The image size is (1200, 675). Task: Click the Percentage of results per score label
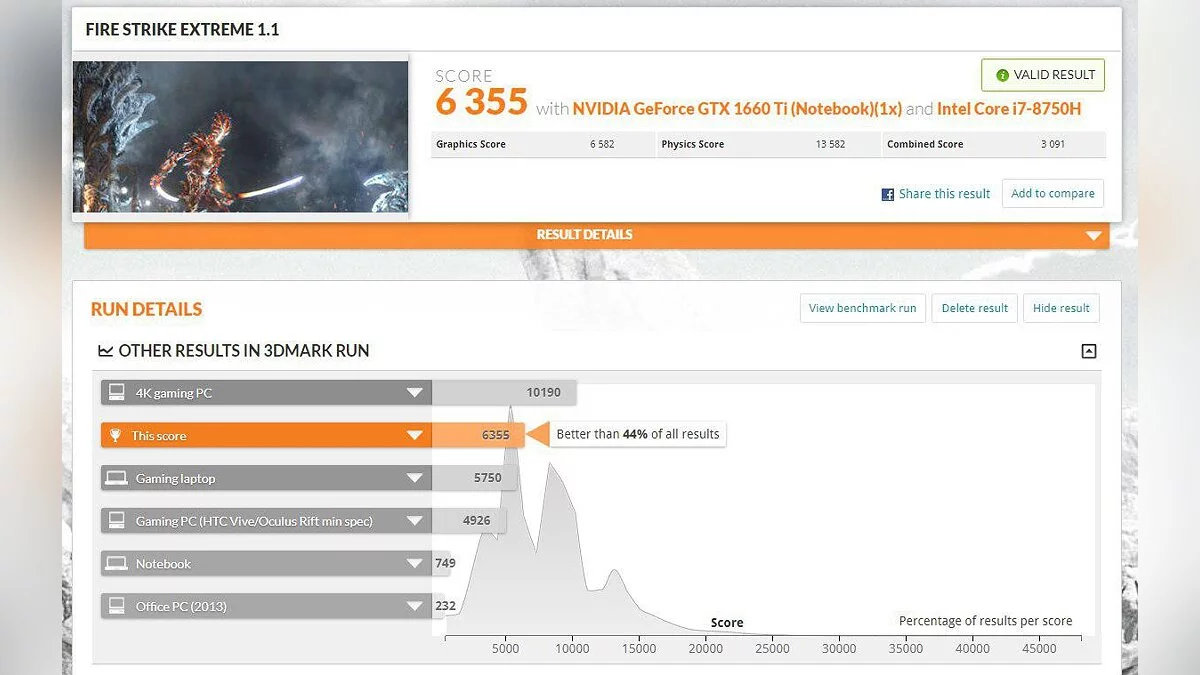click(x=985, y=621)
